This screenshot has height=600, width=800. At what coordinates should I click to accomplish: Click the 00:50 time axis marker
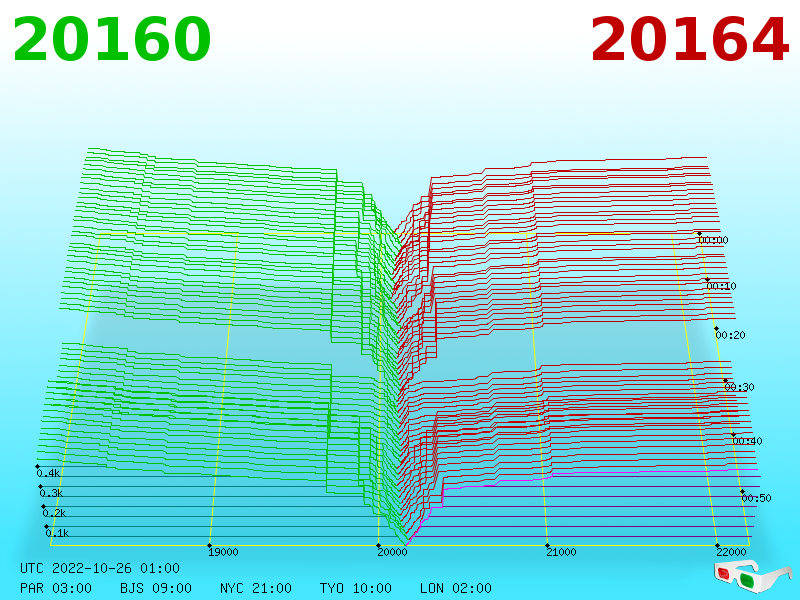click(756, 498)
